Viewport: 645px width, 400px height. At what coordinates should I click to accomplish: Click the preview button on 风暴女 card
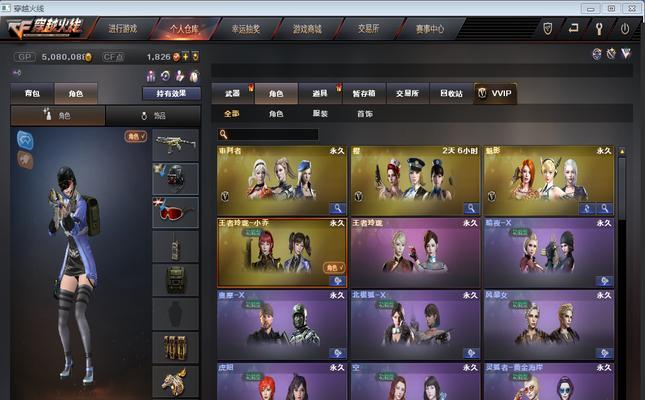coord(605,353)
